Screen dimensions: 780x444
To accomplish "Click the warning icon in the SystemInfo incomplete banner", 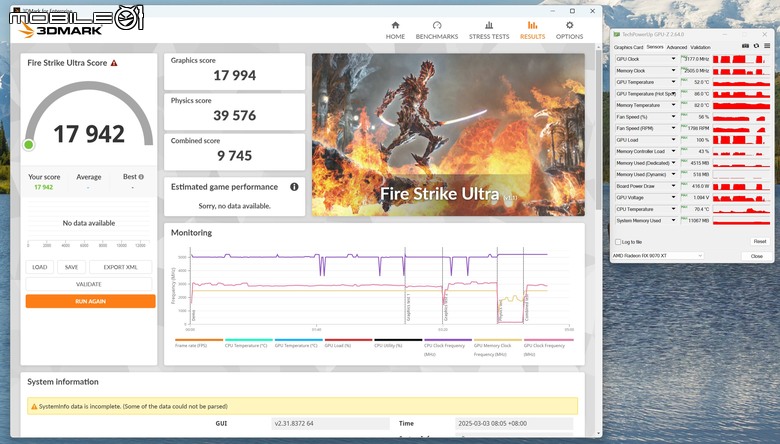I will click(34, 406).
